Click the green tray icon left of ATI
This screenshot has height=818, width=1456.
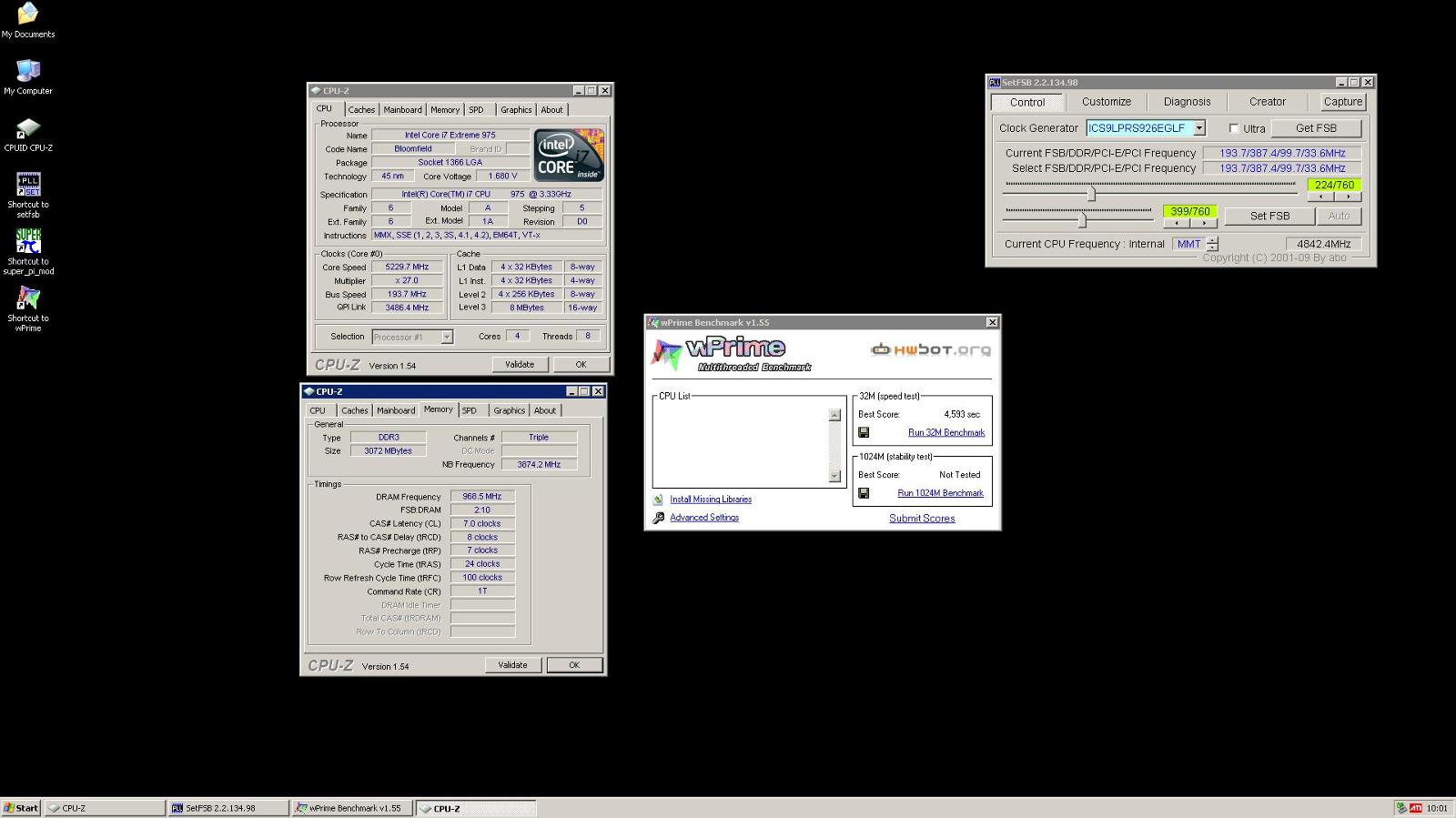(x=1401, y=808)
